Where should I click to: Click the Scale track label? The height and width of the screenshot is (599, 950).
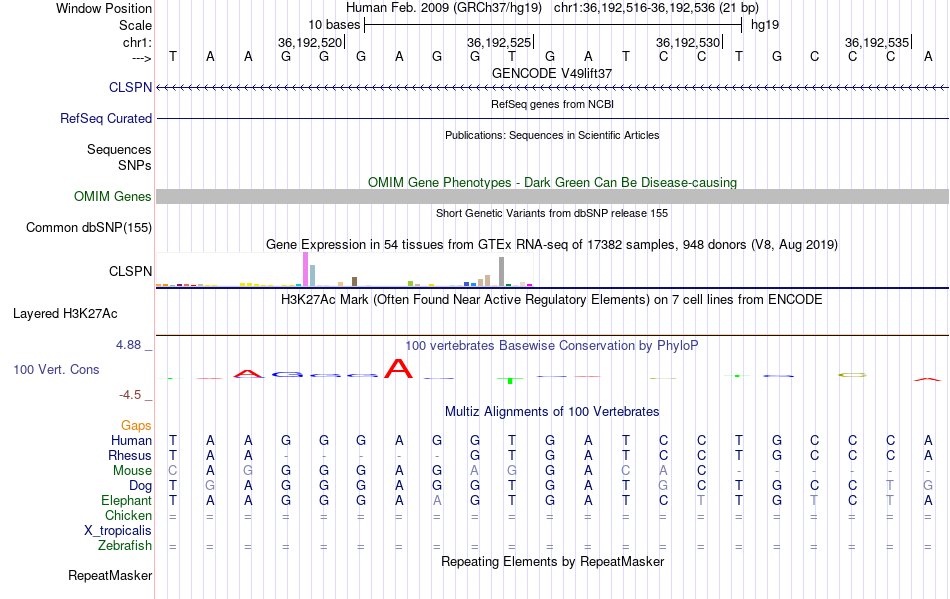tap(136, 25)
